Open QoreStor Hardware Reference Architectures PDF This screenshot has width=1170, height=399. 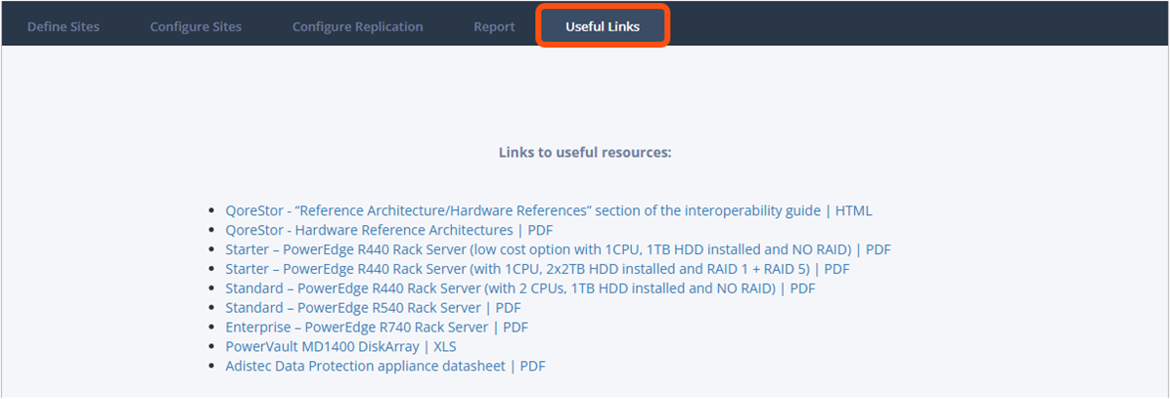[389, 230]
